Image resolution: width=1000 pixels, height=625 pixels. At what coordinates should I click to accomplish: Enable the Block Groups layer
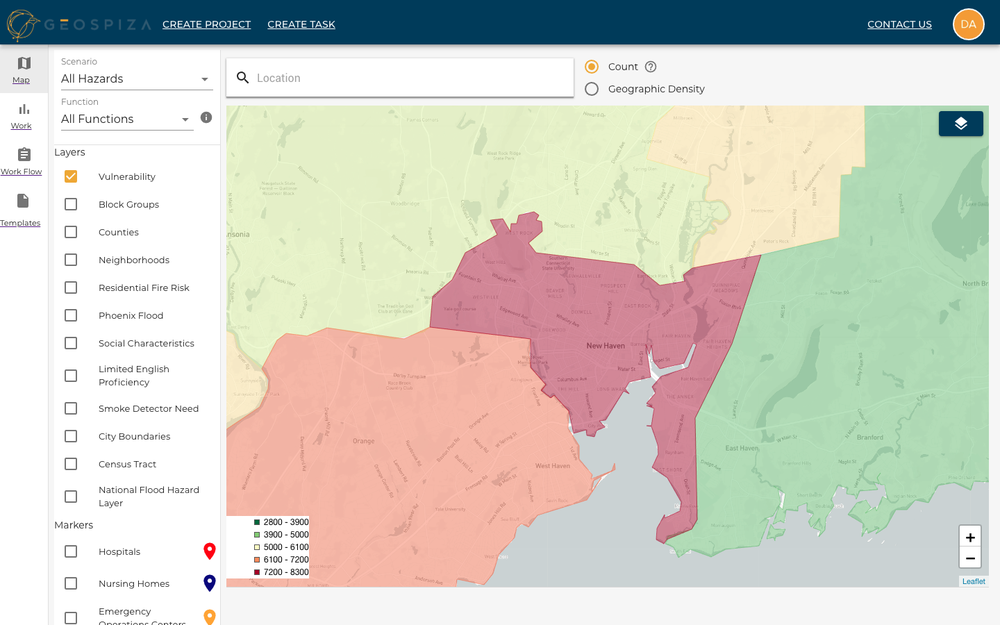pyautogui.click(x=70, y=204)
